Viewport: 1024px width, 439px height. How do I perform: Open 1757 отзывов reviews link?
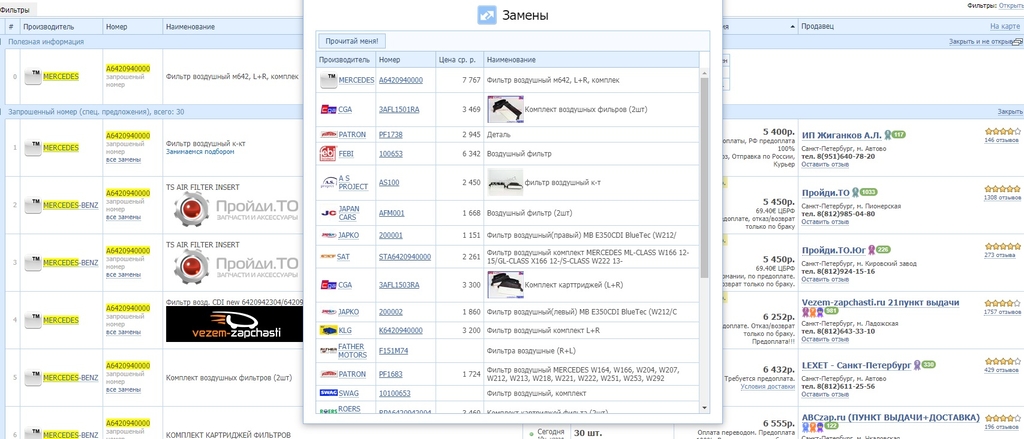(x=1002, y=312)
